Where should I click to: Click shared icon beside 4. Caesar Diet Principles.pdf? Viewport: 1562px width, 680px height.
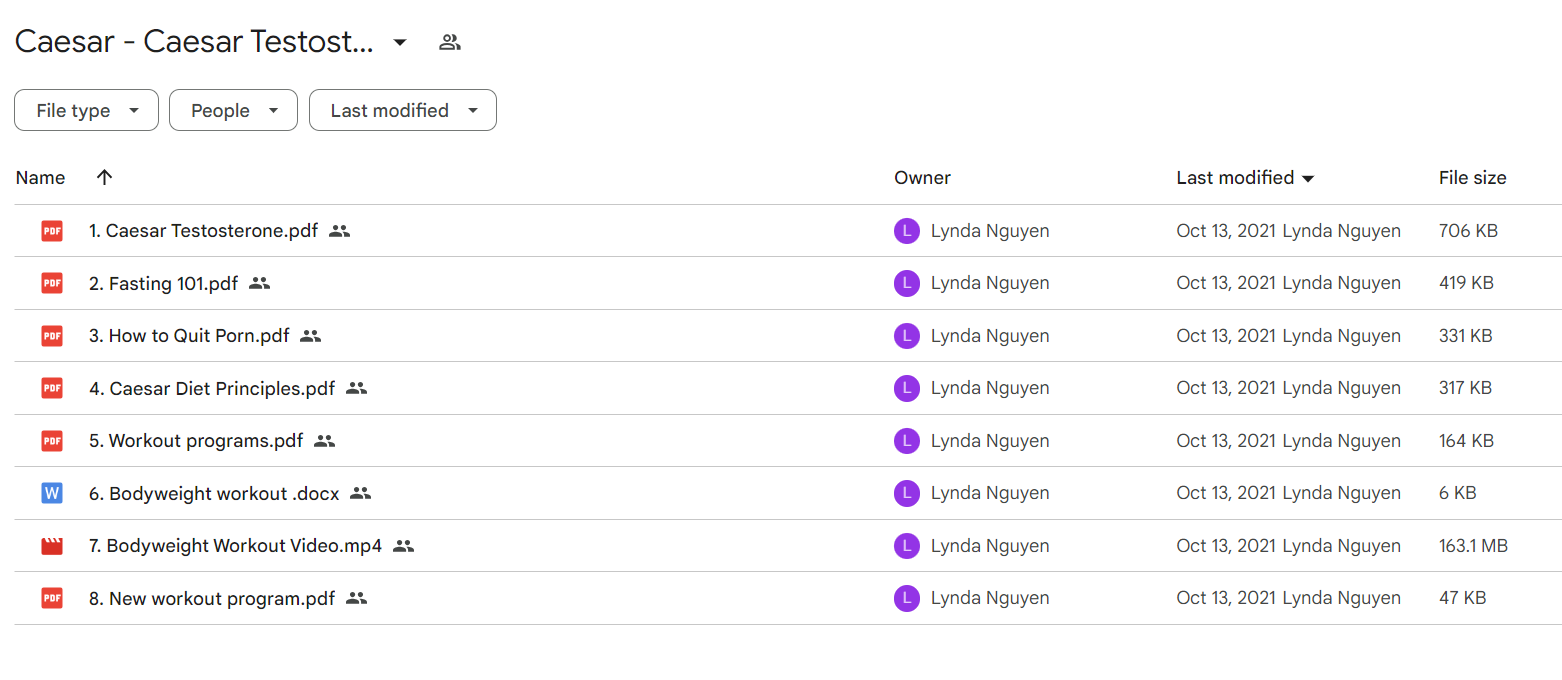coord(357,388)
